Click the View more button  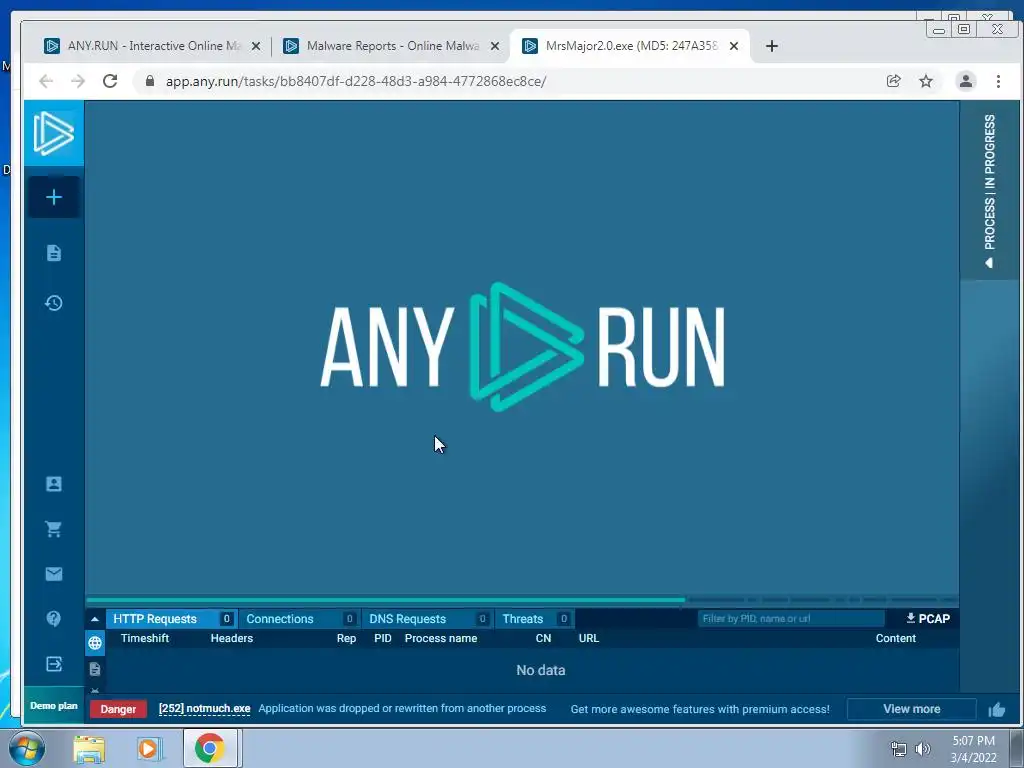tap(912, 709)
